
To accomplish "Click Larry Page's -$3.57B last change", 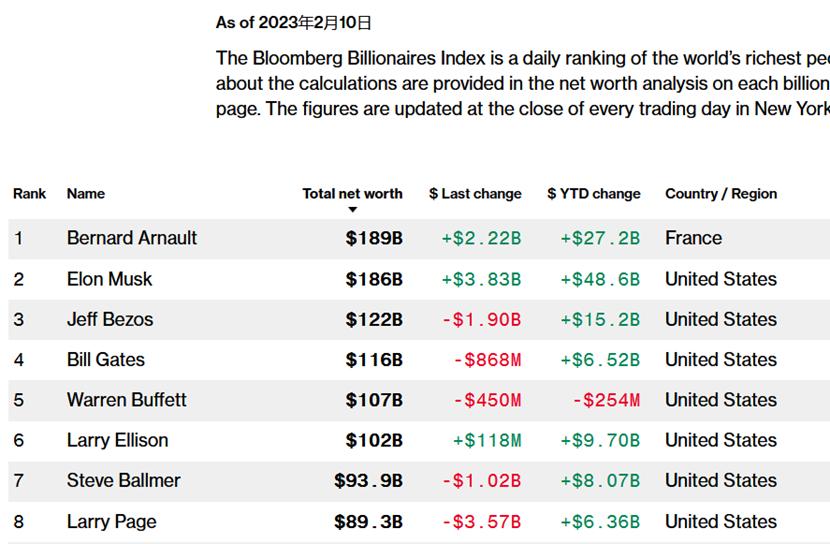I will coord(481,521).
